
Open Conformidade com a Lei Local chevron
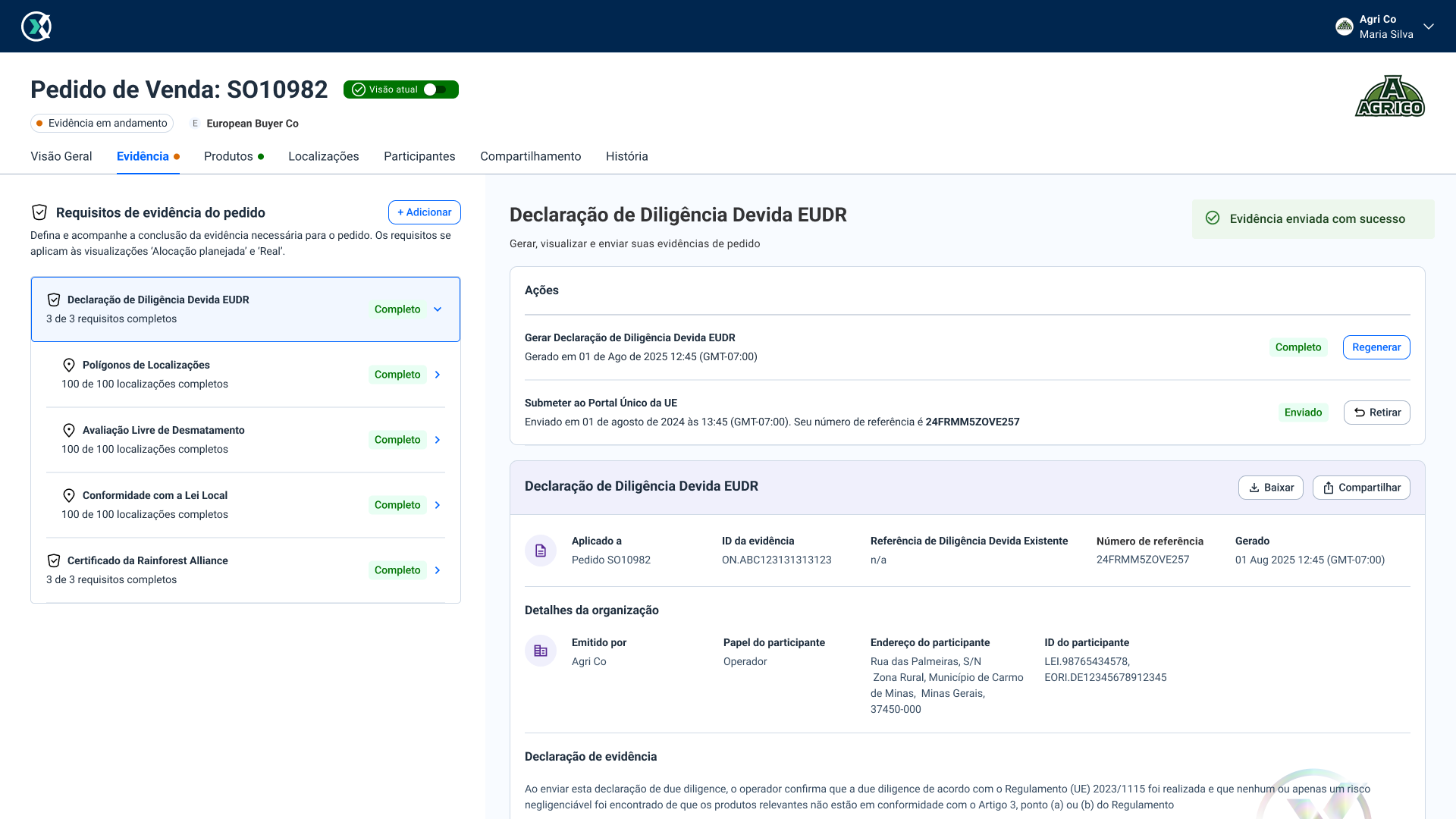click(x=438, y=505)
